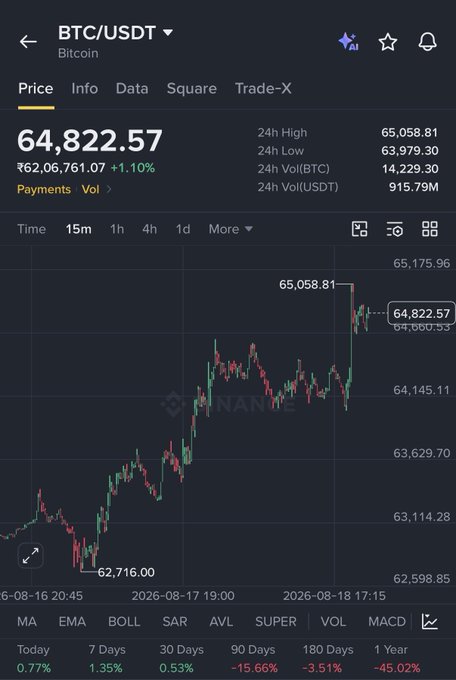This screenshot has height=680, width=456.
Task: Select the 15m interval
Action: [79, 229]
